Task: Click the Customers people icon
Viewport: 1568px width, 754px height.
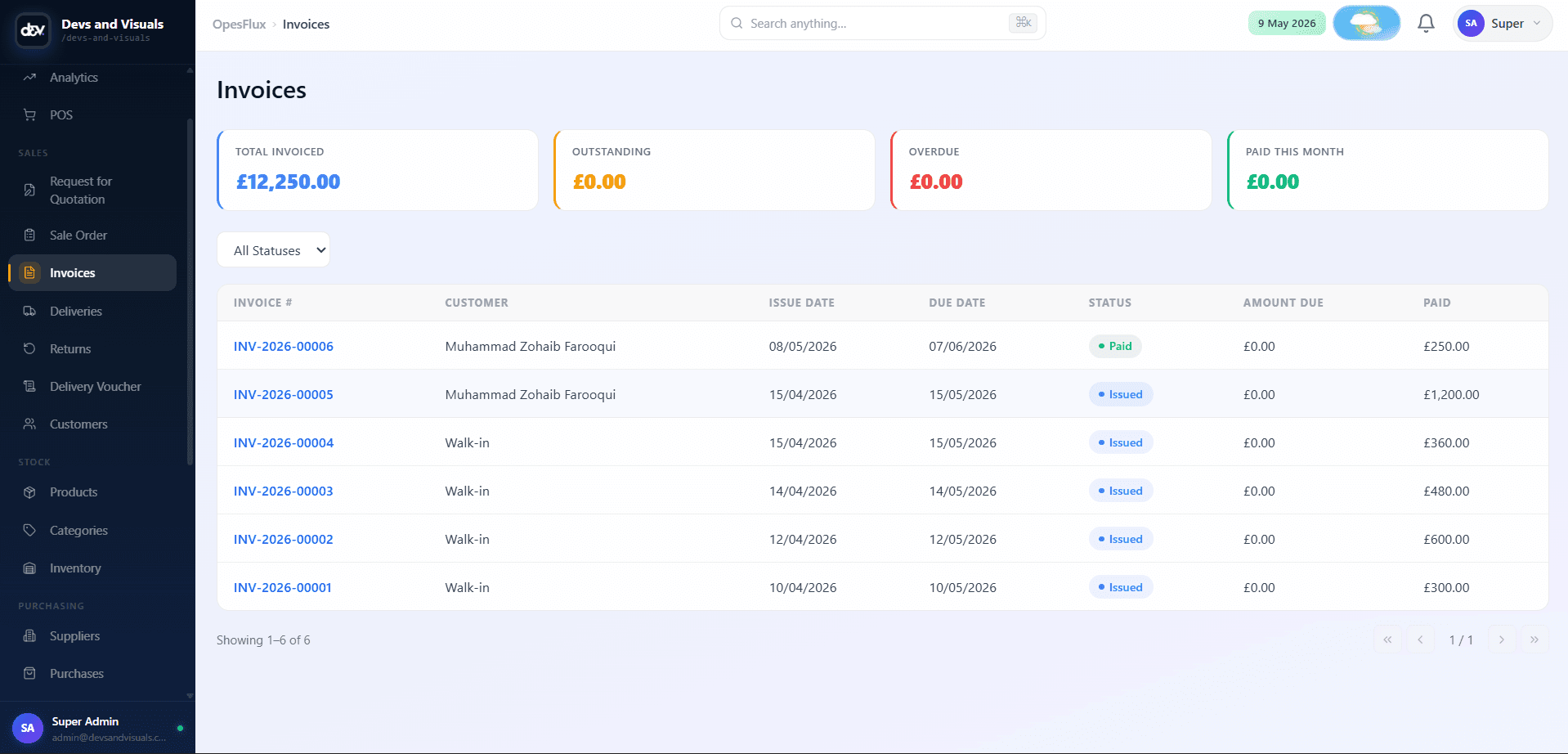Action: pyautogui.click(x=29, y=424)
